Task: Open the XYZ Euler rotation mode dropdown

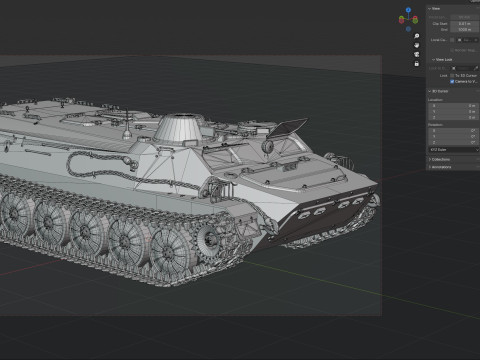Action: click(454, 150)
